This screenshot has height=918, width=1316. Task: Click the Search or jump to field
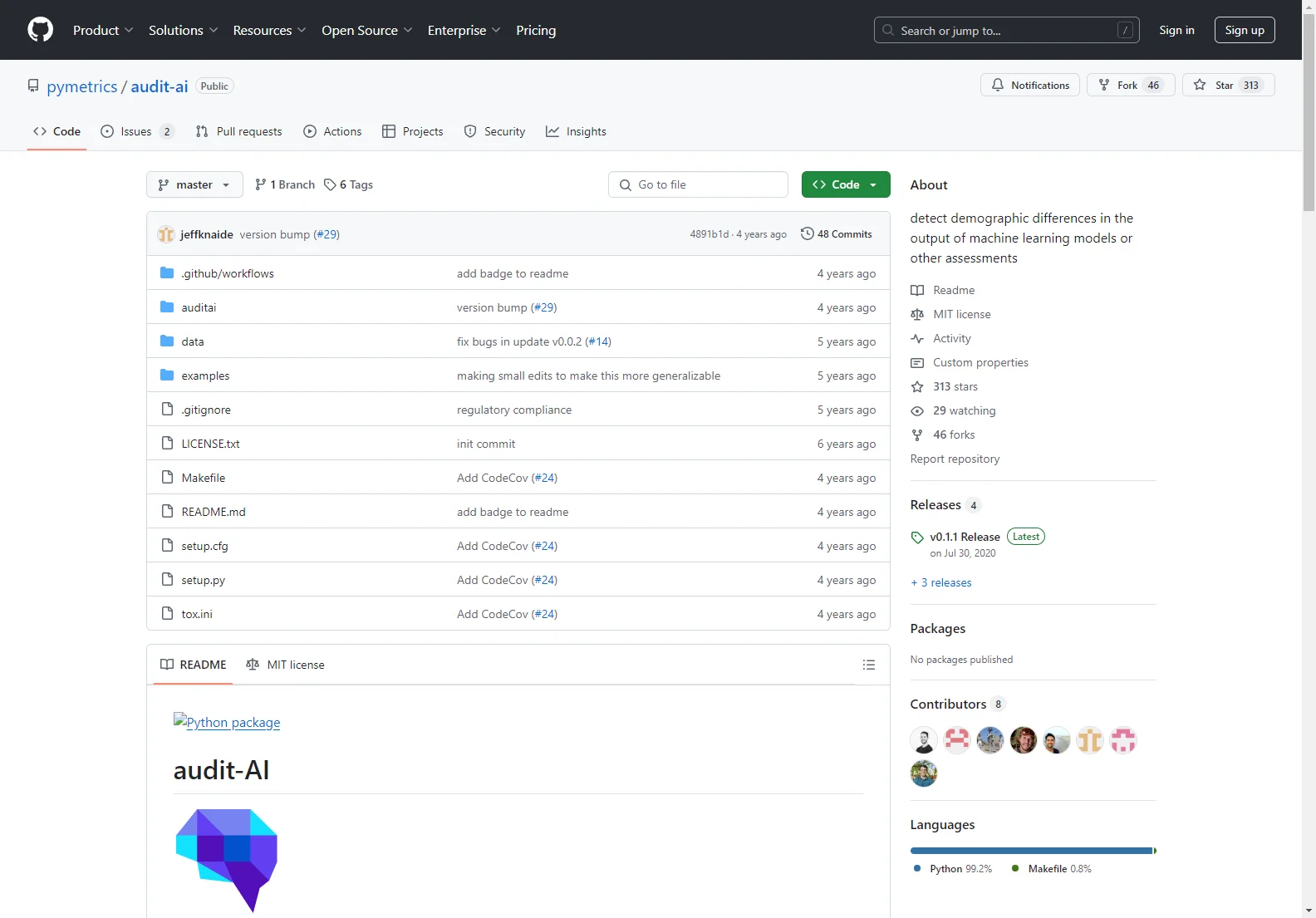1006,30
